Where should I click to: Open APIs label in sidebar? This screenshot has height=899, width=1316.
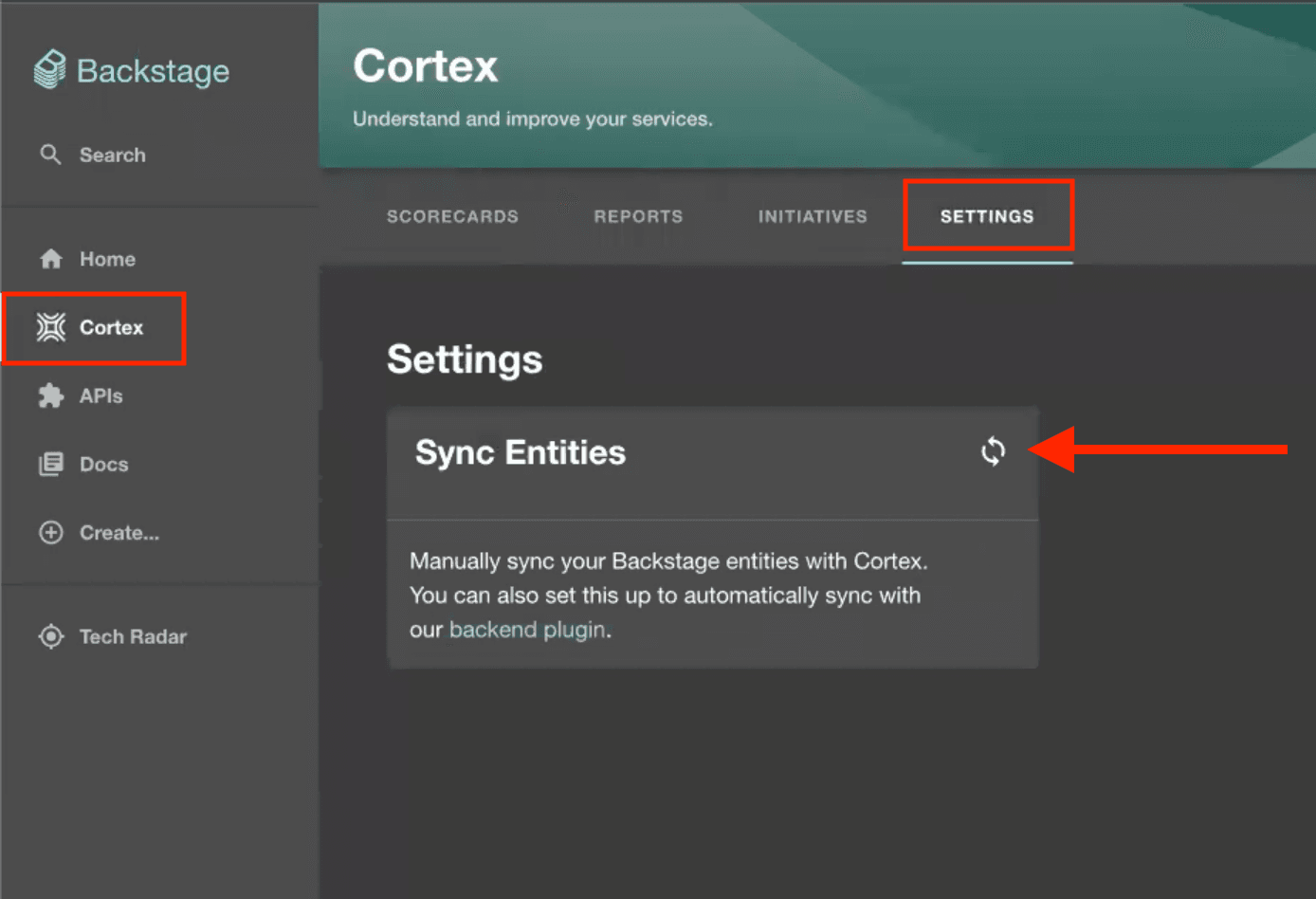click(101, 395)
